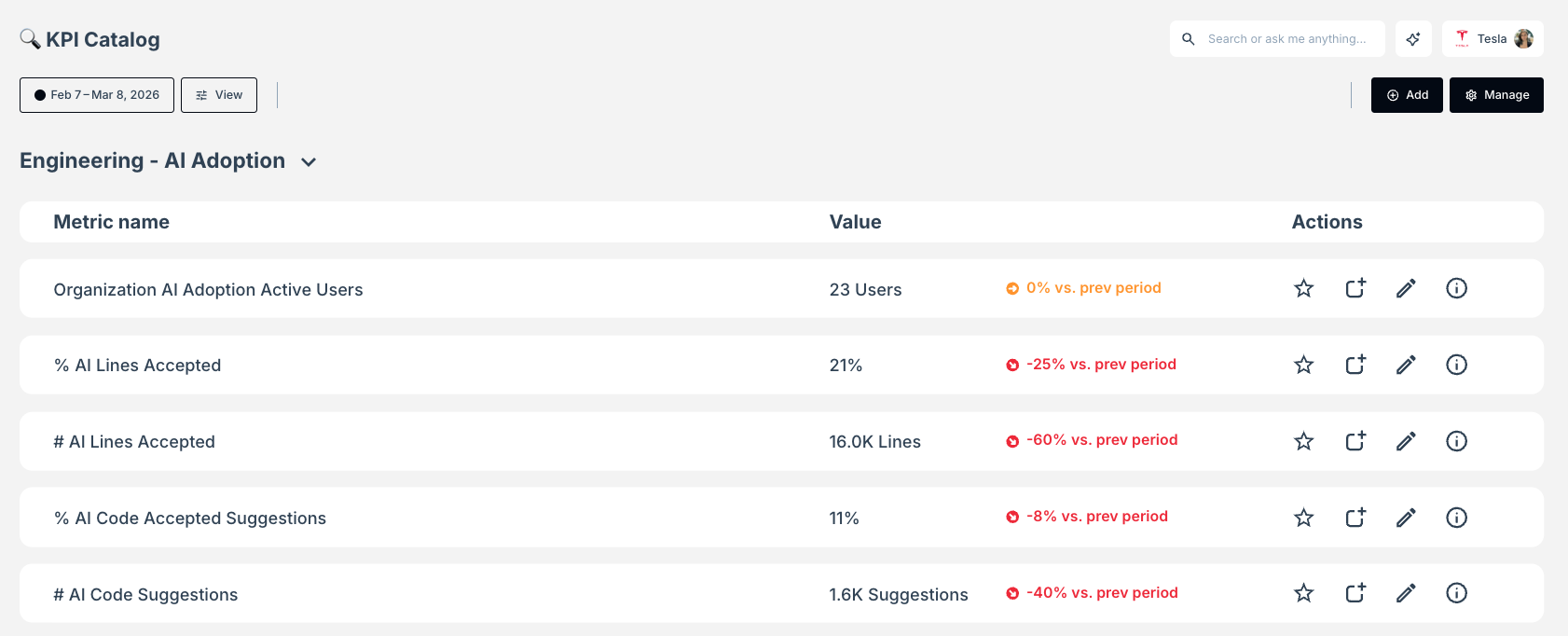1568x636 pixels.
Task: View info for % AI Code Accepted Suggestions
Action: pyautogui.click(x=1456, y=518)
